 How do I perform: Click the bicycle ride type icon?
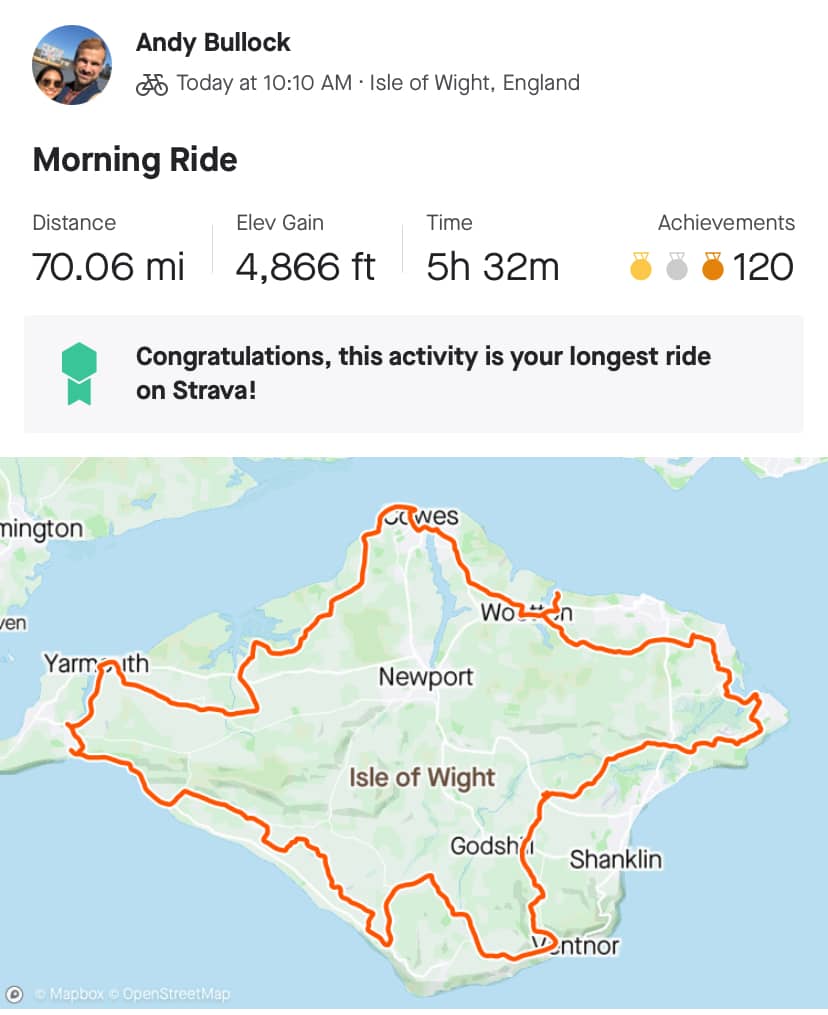click(152, 84)
